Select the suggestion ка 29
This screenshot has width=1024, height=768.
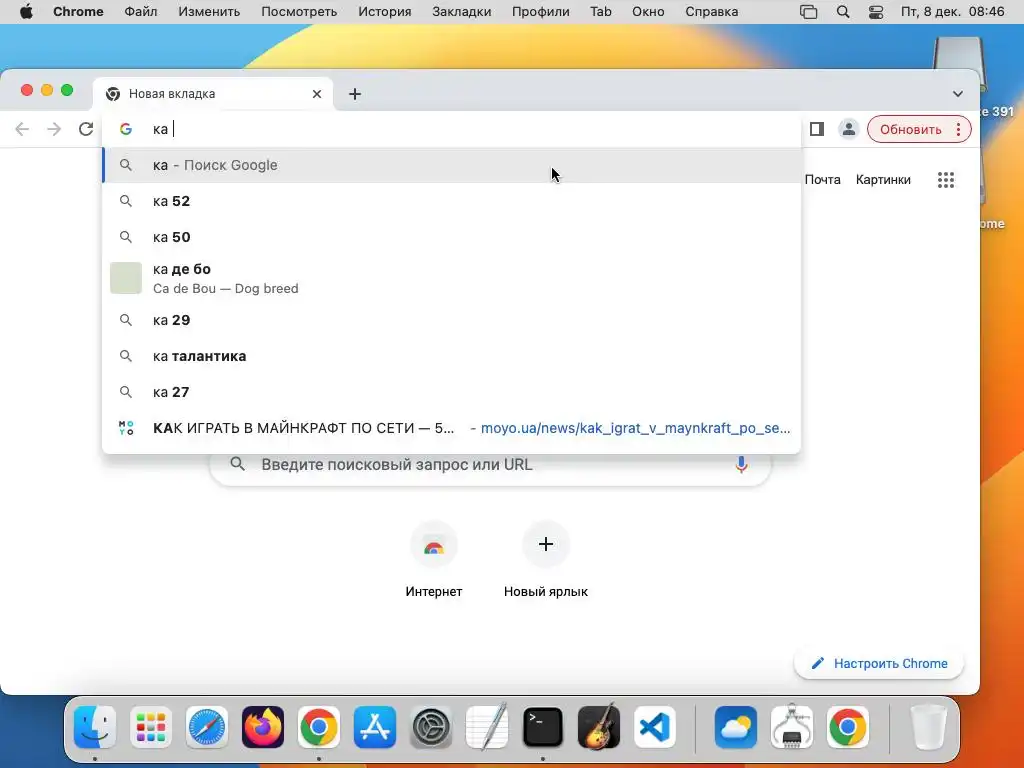tap(451, 320)
